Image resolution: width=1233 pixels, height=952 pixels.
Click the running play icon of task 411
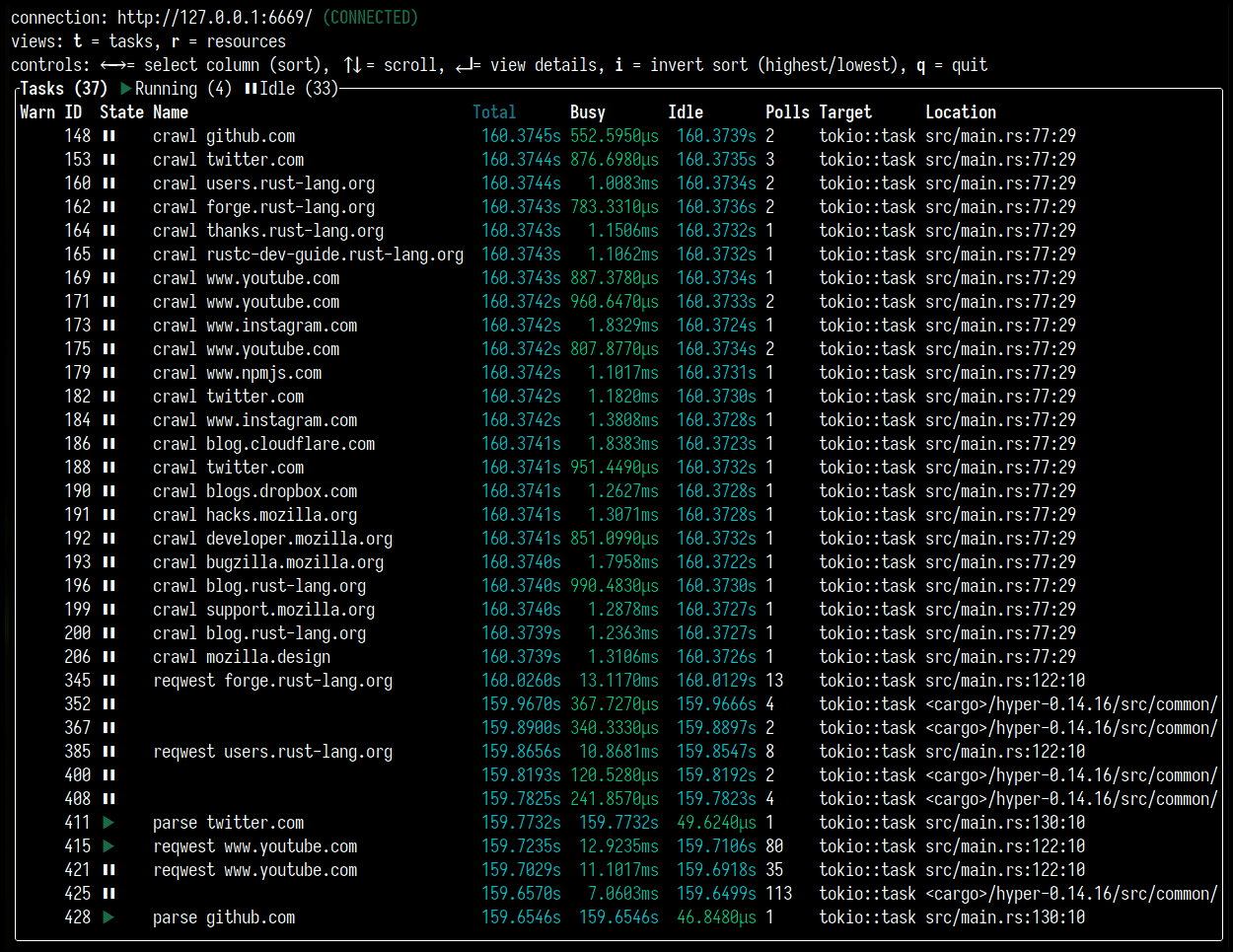109,823
